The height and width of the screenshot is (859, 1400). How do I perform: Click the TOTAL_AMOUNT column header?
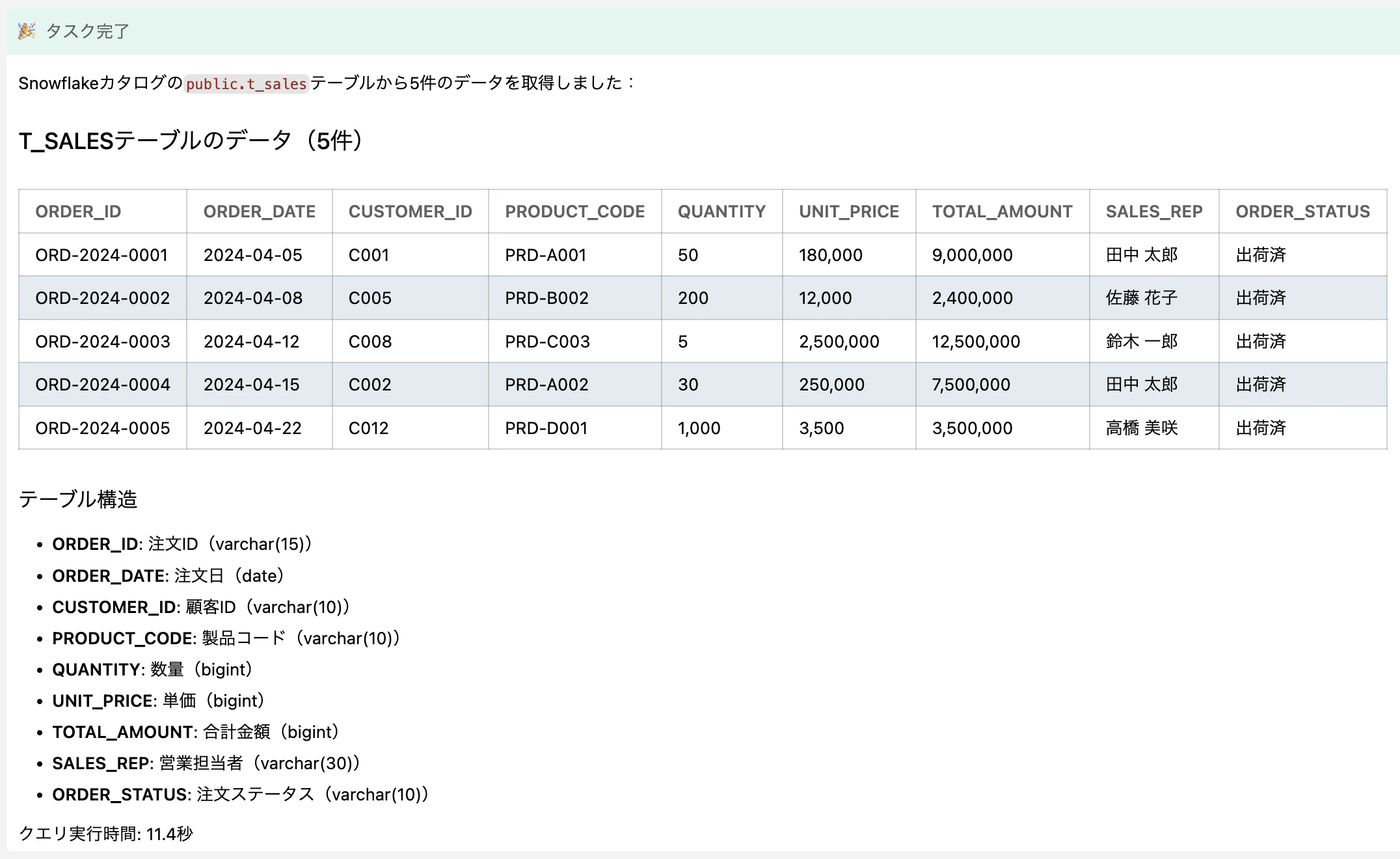pyautogui.click(x=1002, y=211)
